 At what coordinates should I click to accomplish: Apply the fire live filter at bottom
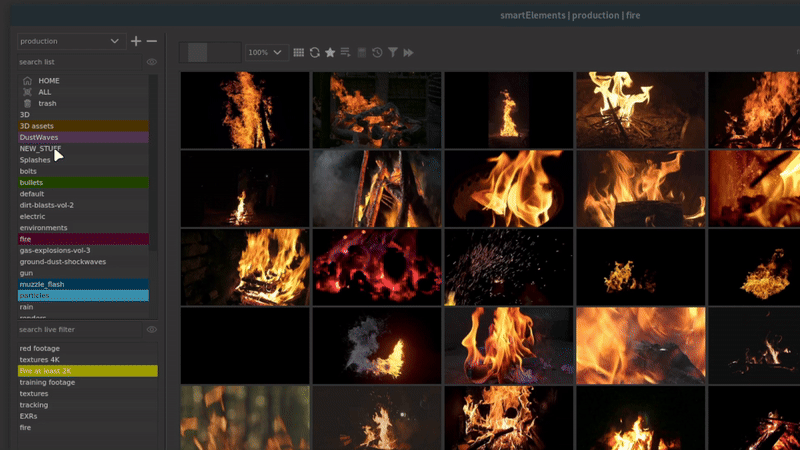click(88, 428)
